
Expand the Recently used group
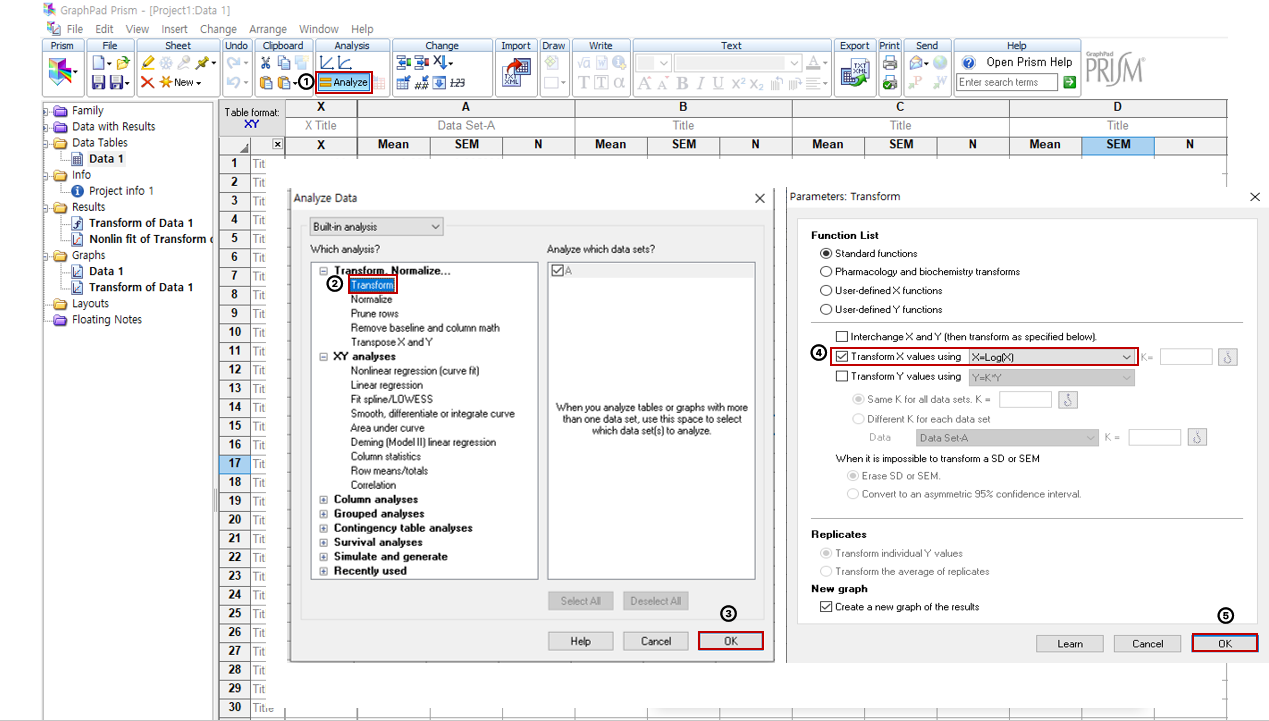324,571
